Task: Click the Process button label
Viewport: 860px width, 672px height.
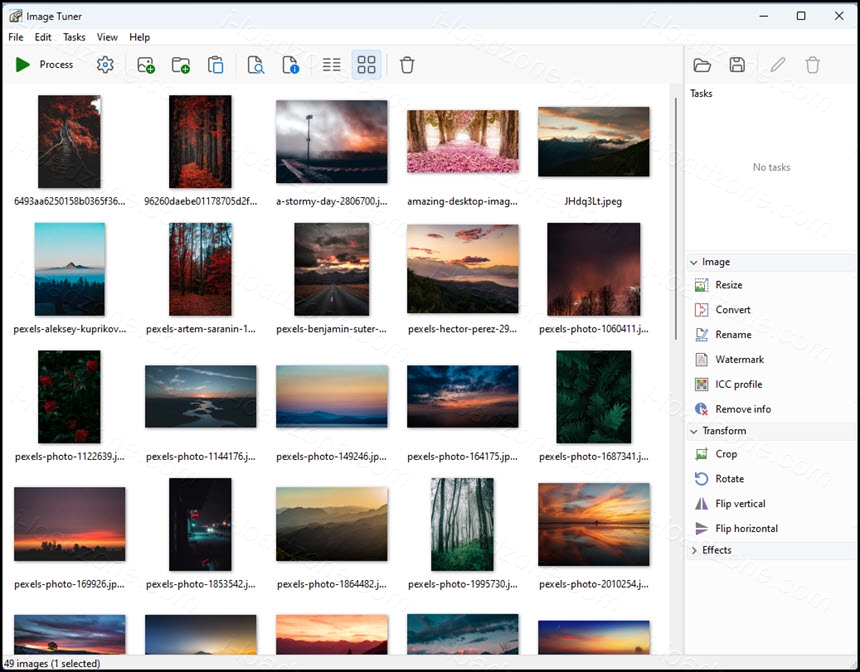Action: [56, 65]
